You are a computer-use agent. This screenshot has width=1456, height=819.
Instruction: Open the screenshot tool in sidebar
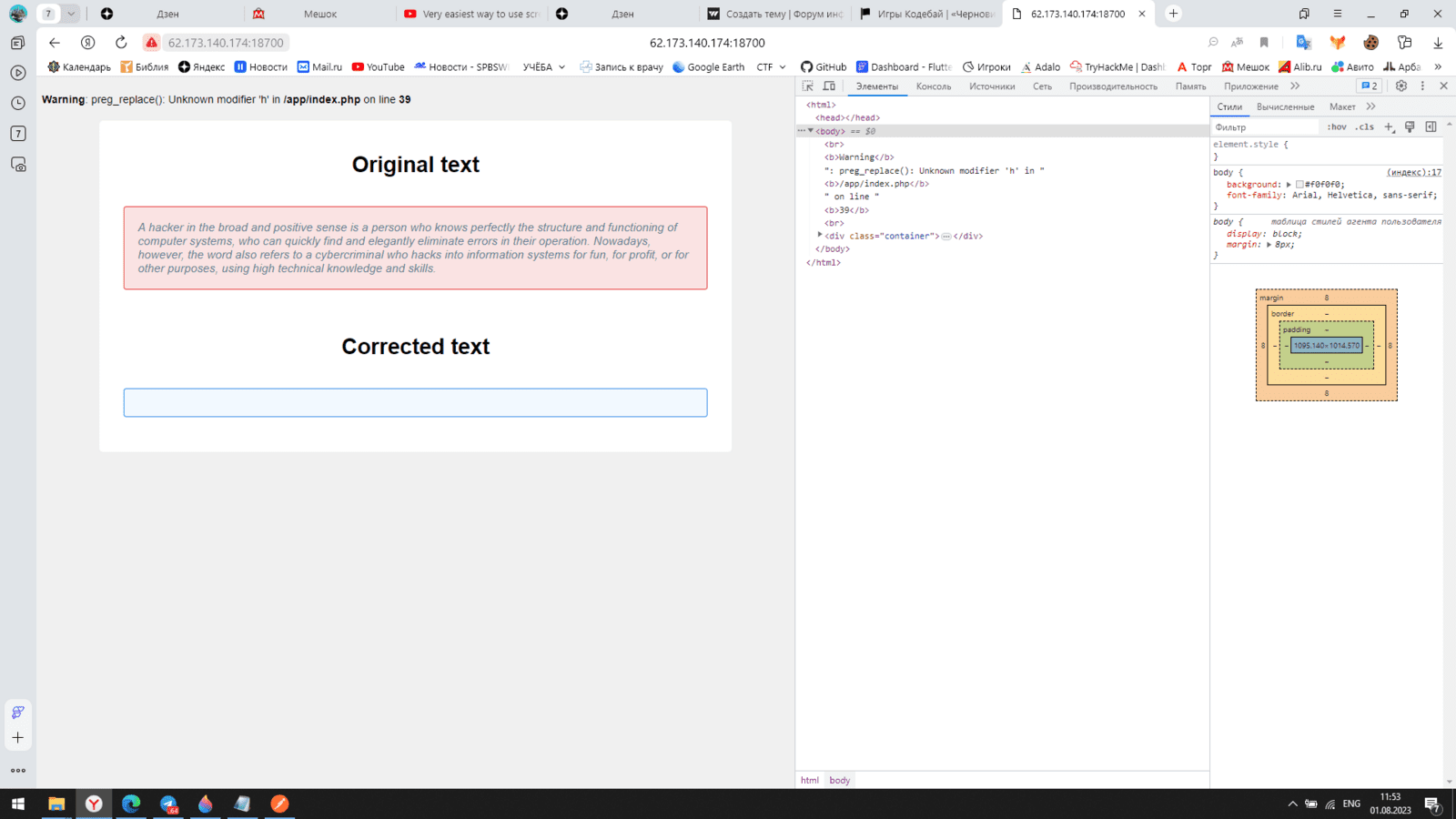click(18, 165)
